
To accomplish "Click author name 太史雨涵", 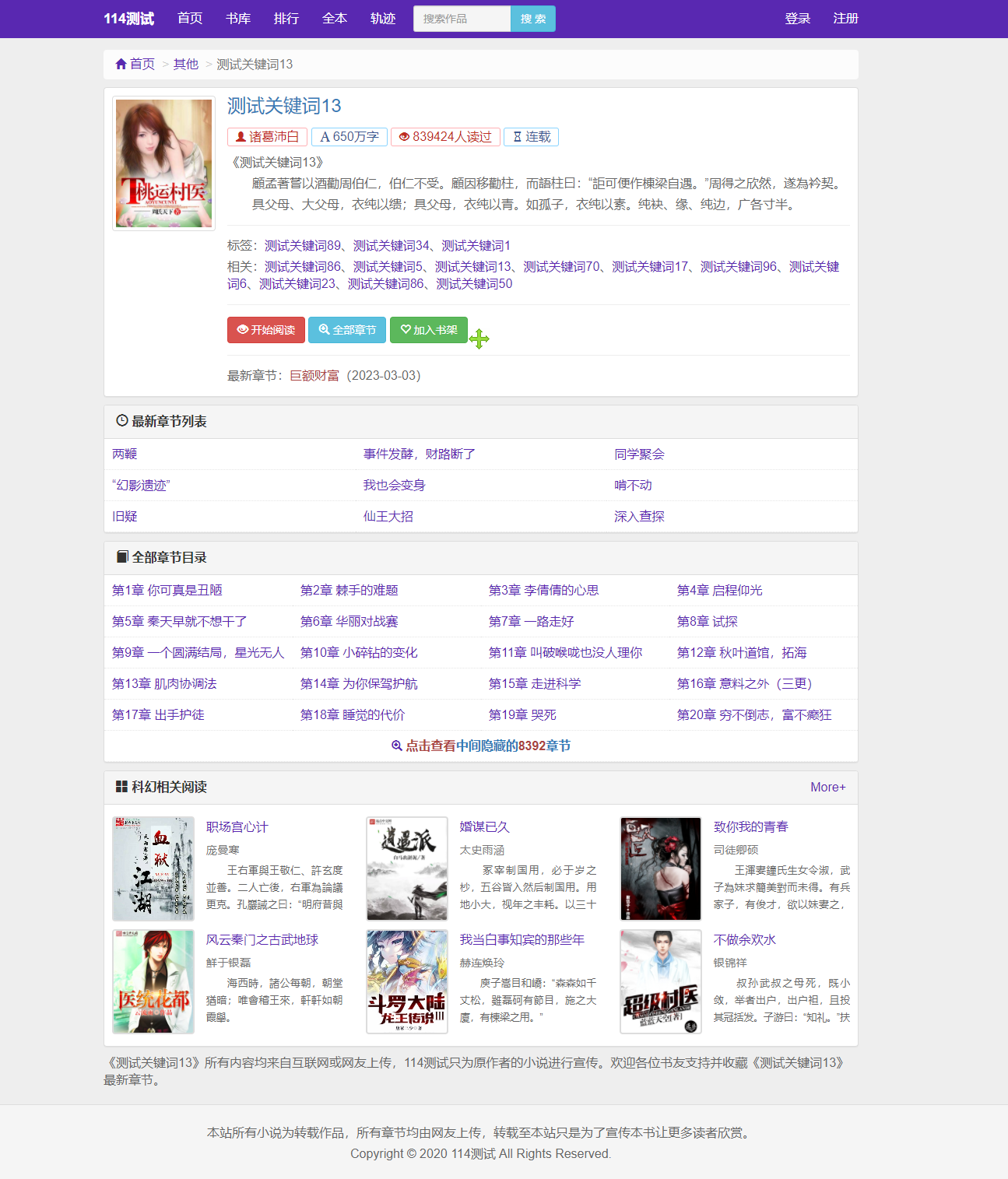I will coord(482,850).
